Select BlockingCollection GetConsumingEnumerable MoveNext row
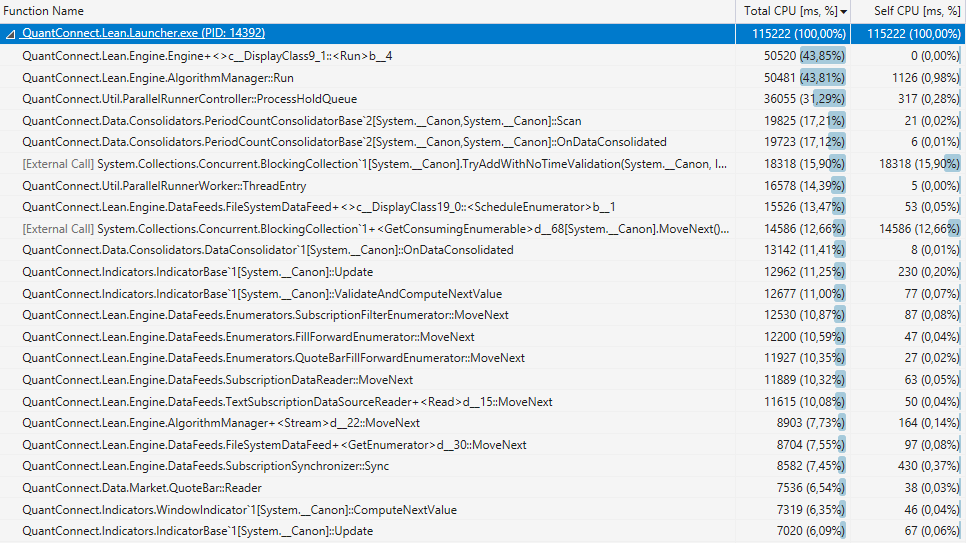Image resolution: width=966 pixels, height=543 pixels. tap(483, 229)
